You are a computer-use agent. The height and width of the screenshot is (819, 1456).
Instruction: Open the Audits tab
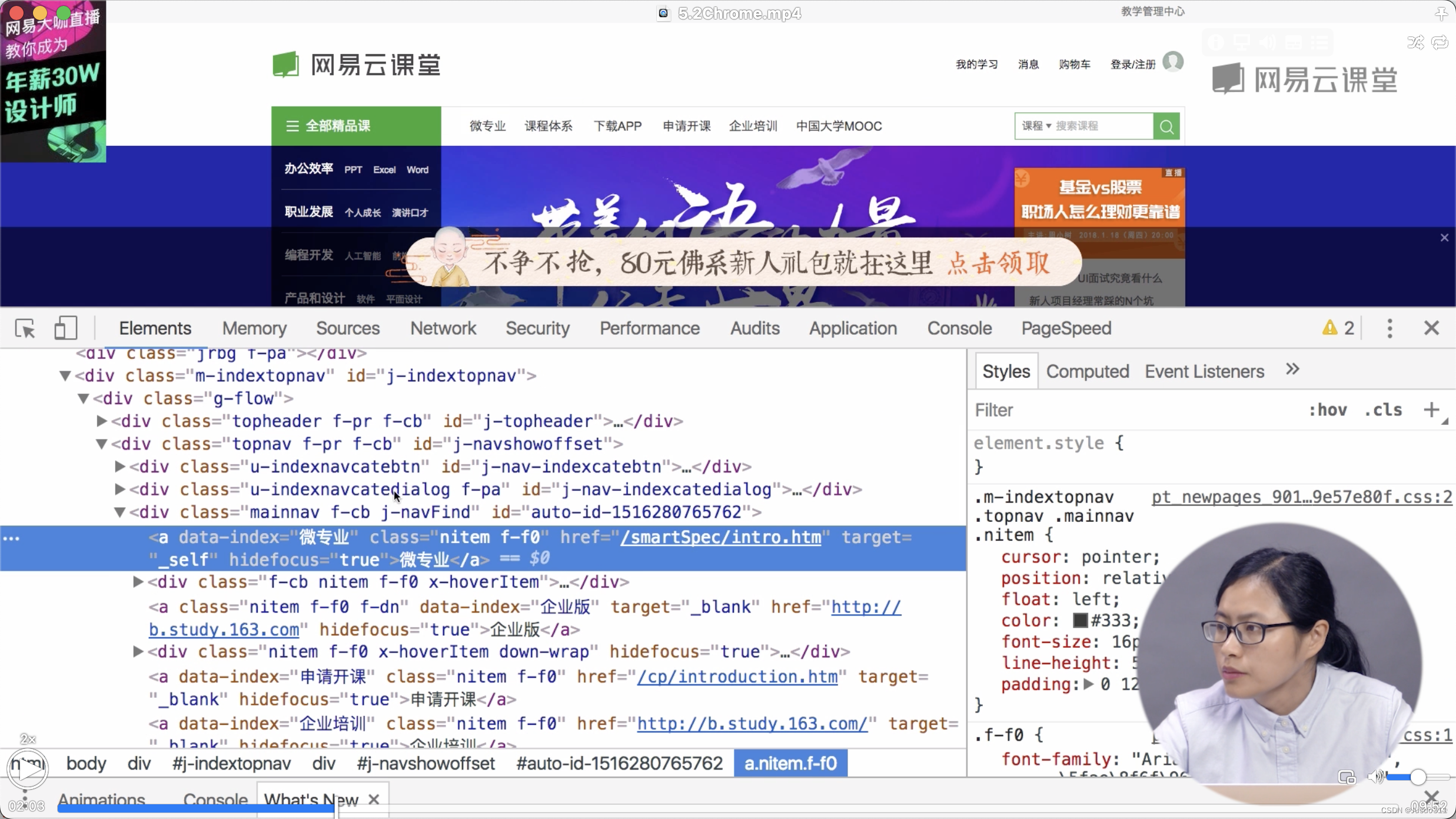pyautogui.click(x=754, y=328)
